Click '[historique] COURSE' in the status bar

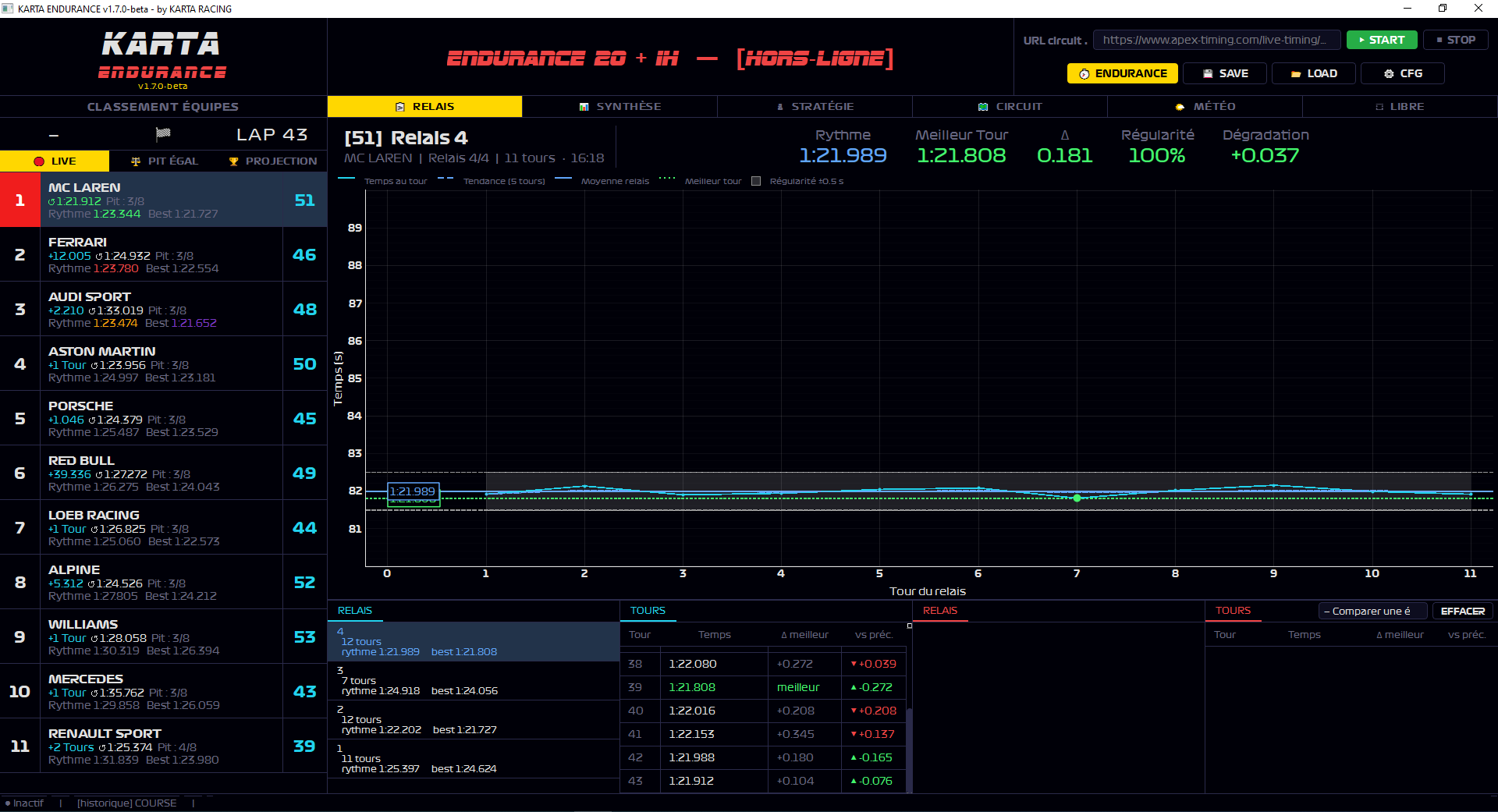pyautogui.click(x=126, y=803)
